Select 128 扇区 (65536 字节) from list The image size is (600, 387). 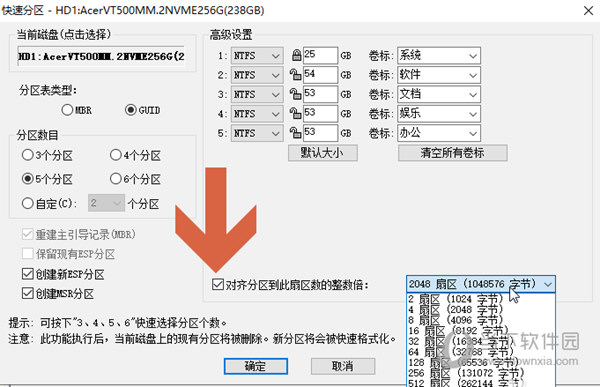click(481, 362)
